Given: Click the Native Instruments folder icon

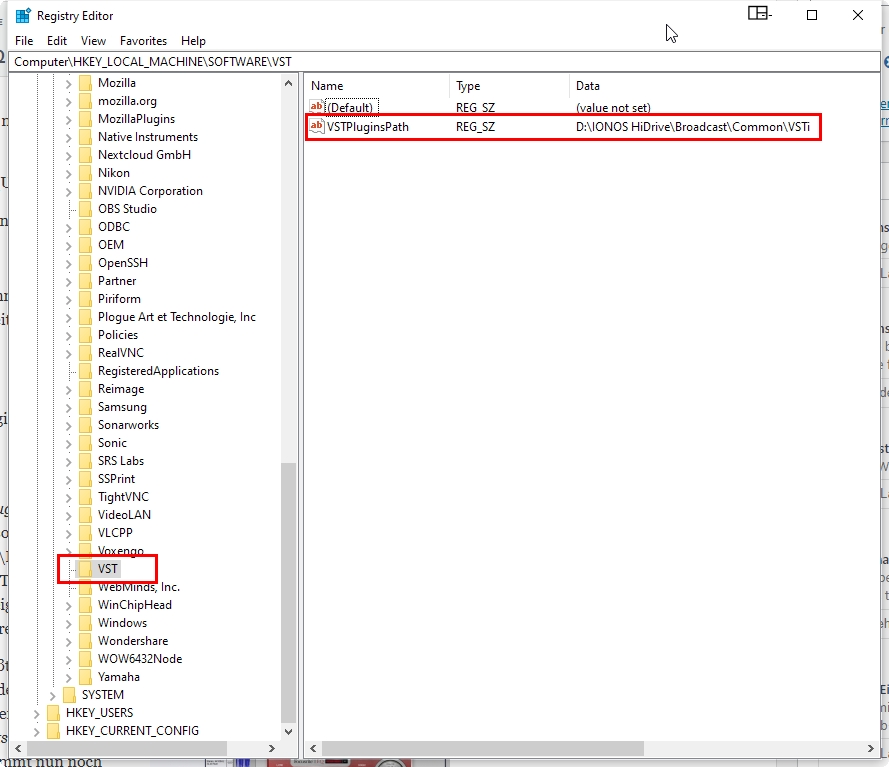Looking at the screenshot, I should 86,137.
